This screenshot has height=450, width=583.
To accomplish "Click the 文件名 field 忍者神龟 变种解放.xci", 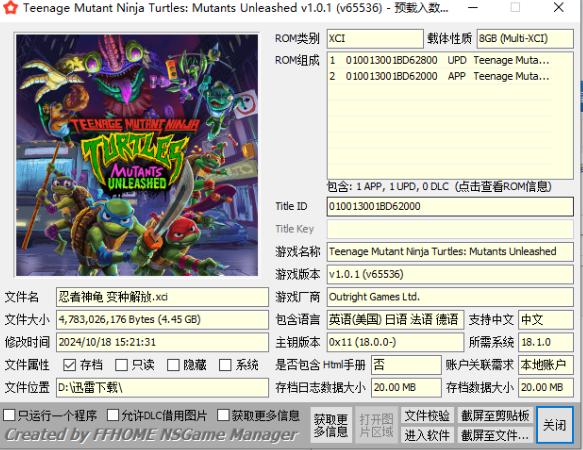I will [162, 297].
